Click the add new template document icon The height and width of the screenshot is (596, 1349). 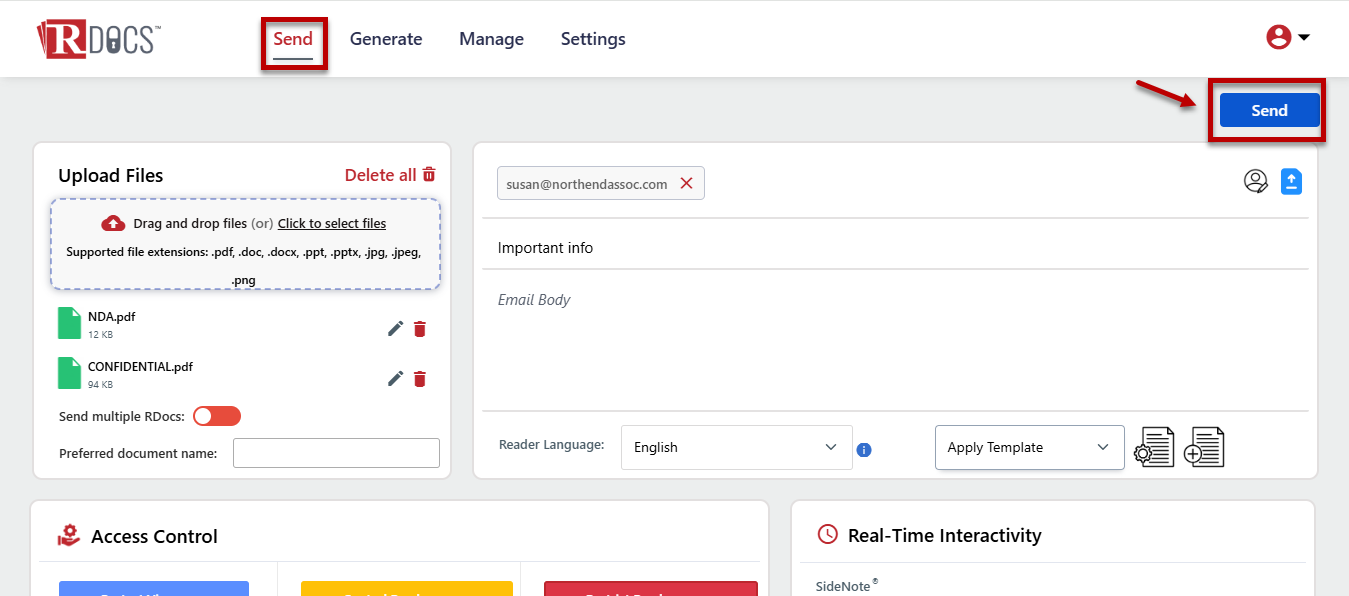coord(1204,447)
